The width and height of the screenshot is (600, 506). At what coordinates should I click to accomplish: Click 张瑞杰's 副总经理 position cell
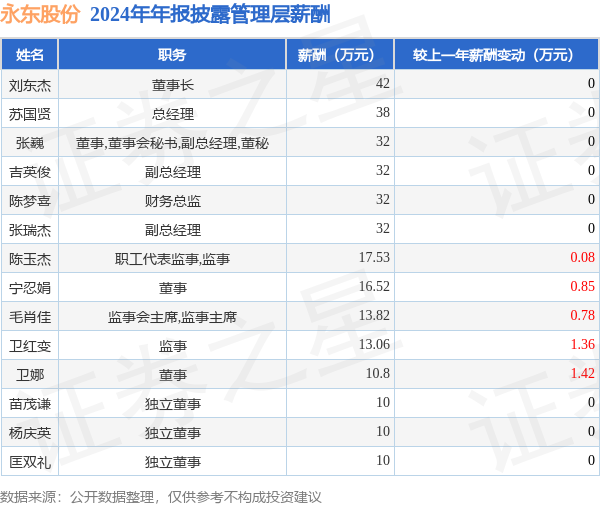pyautogui.click(x=173, y=230)
